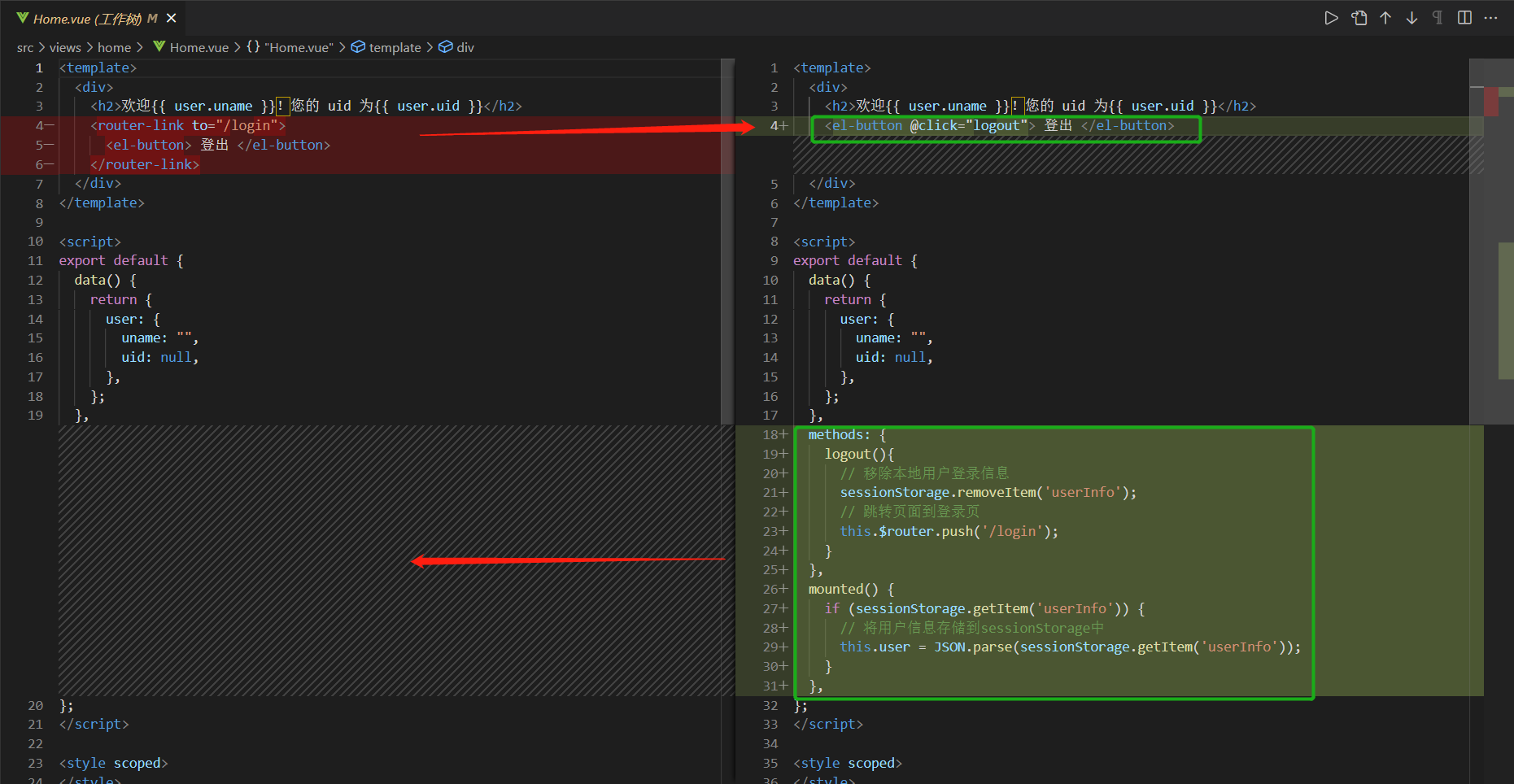
Task: Click comment 移除本地用户登录信息
Action: (924, 473)
